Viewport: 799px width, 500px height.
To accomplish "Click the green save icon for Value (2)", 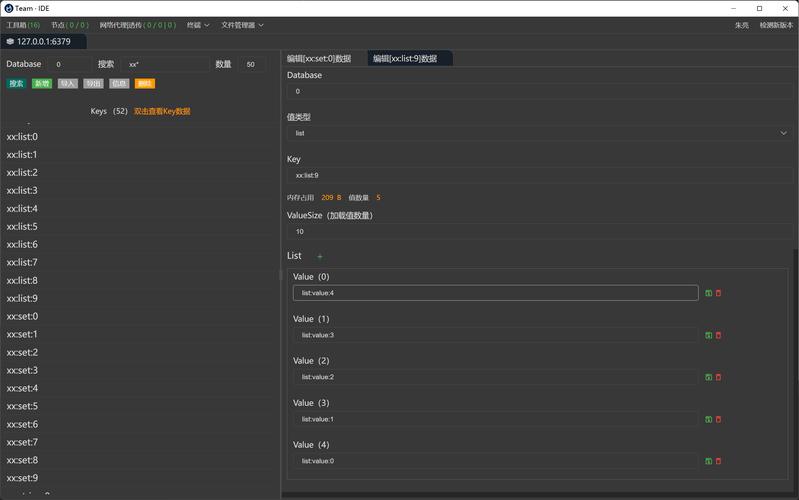I will [x=708, y=377].
